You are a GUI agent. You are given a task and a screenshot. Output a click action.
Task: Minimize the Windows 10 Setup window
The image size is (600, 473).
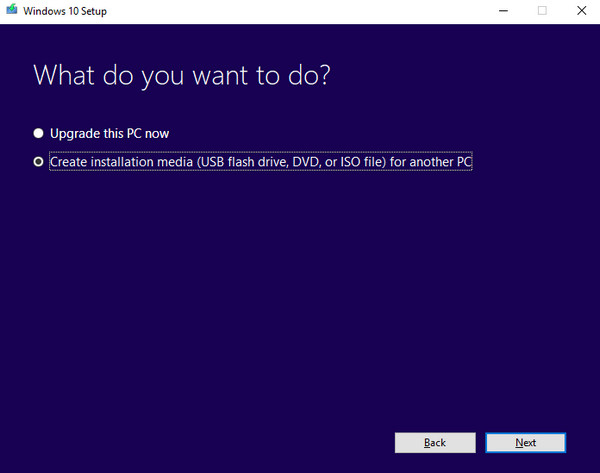(504, 11)
